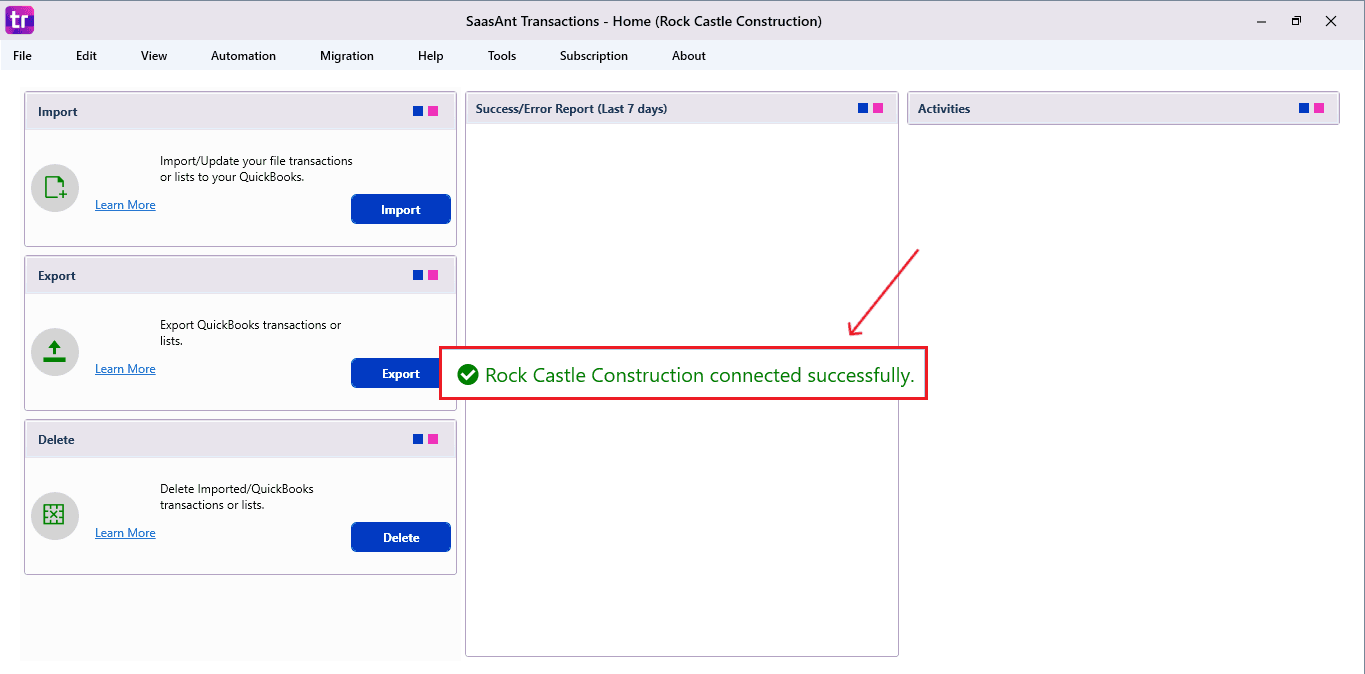Click the Delete grid icon
1365x674 pixels.
point(55,516)
